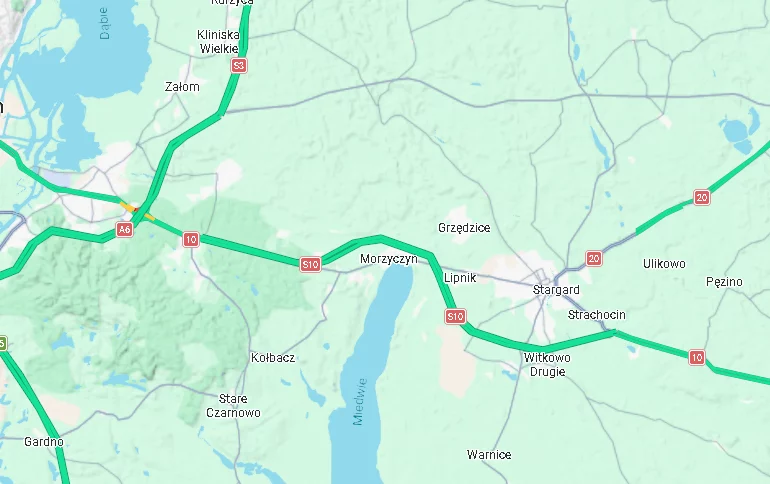
Task: Select the Warnice village label
Action: pos(489,455)
